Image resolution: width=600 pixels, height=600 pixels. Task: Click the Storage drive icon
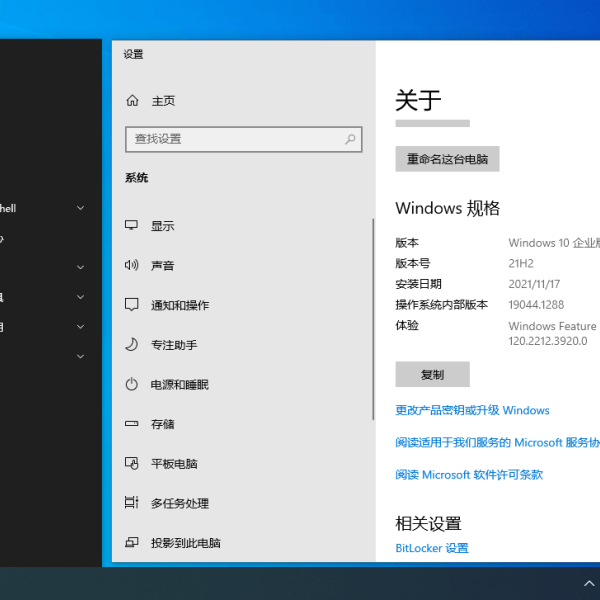click(131, 424)
